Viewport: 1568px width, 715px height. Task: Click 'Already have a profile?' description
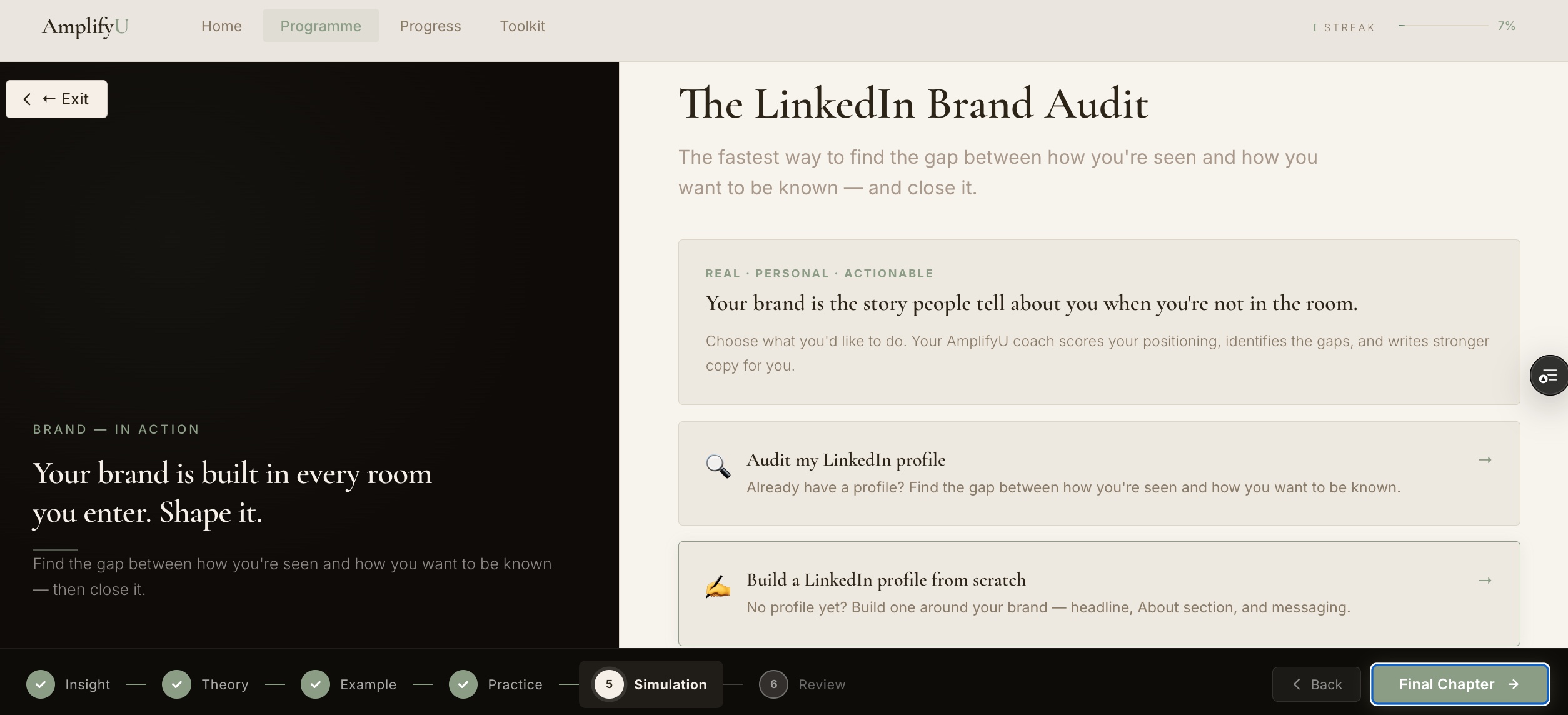(x=1073, y=487)
